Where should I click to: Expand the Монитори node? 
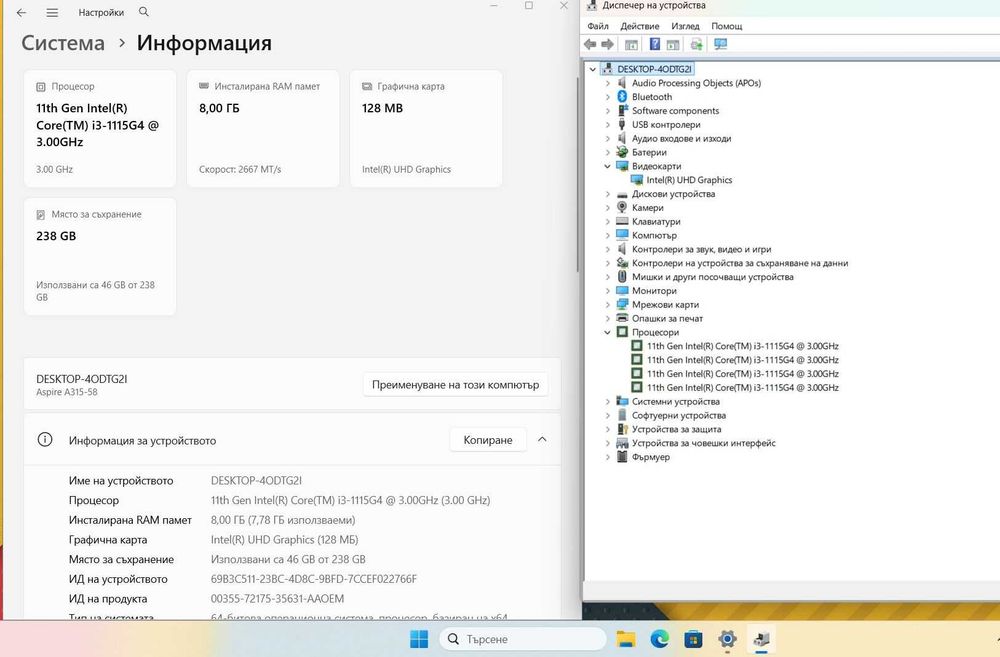pos(608,290)
